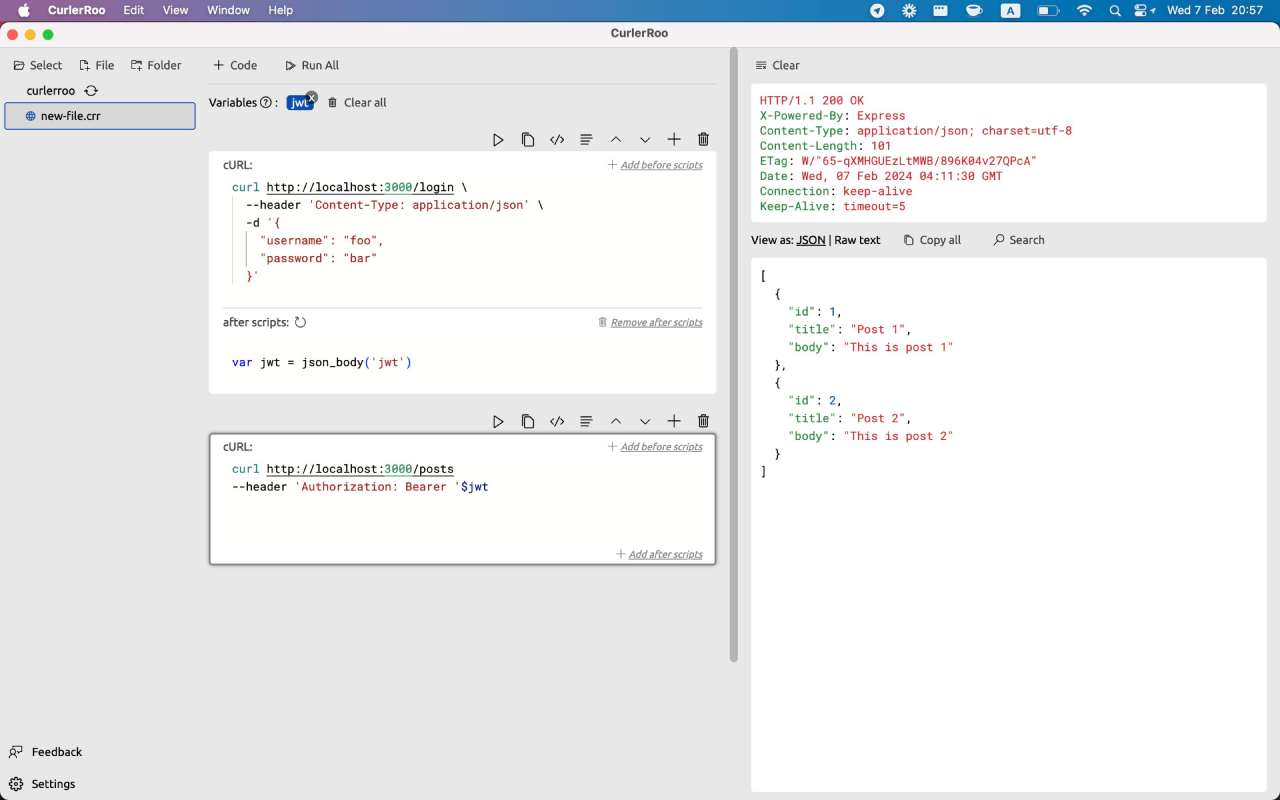1280x800 pixels.
Task: Open the View menu in the menu bar
Action: (x=175, y=10)
